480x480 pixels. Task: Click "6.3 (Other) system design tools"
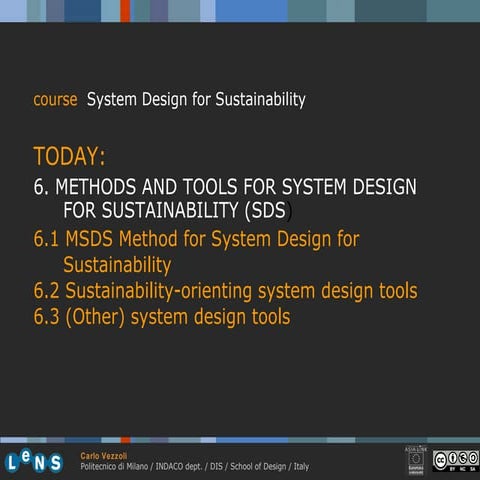[x=162, y=317]
